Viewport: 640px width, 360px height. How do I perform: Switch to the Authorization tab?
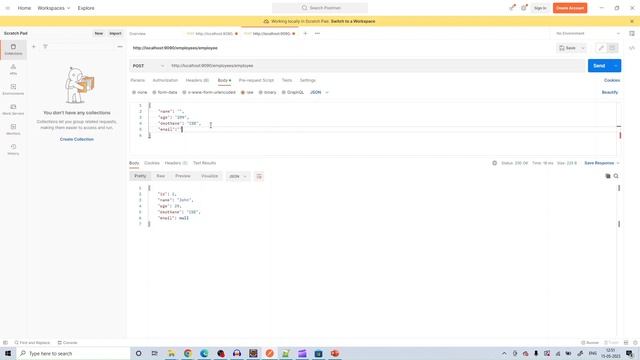click(165, 80)
